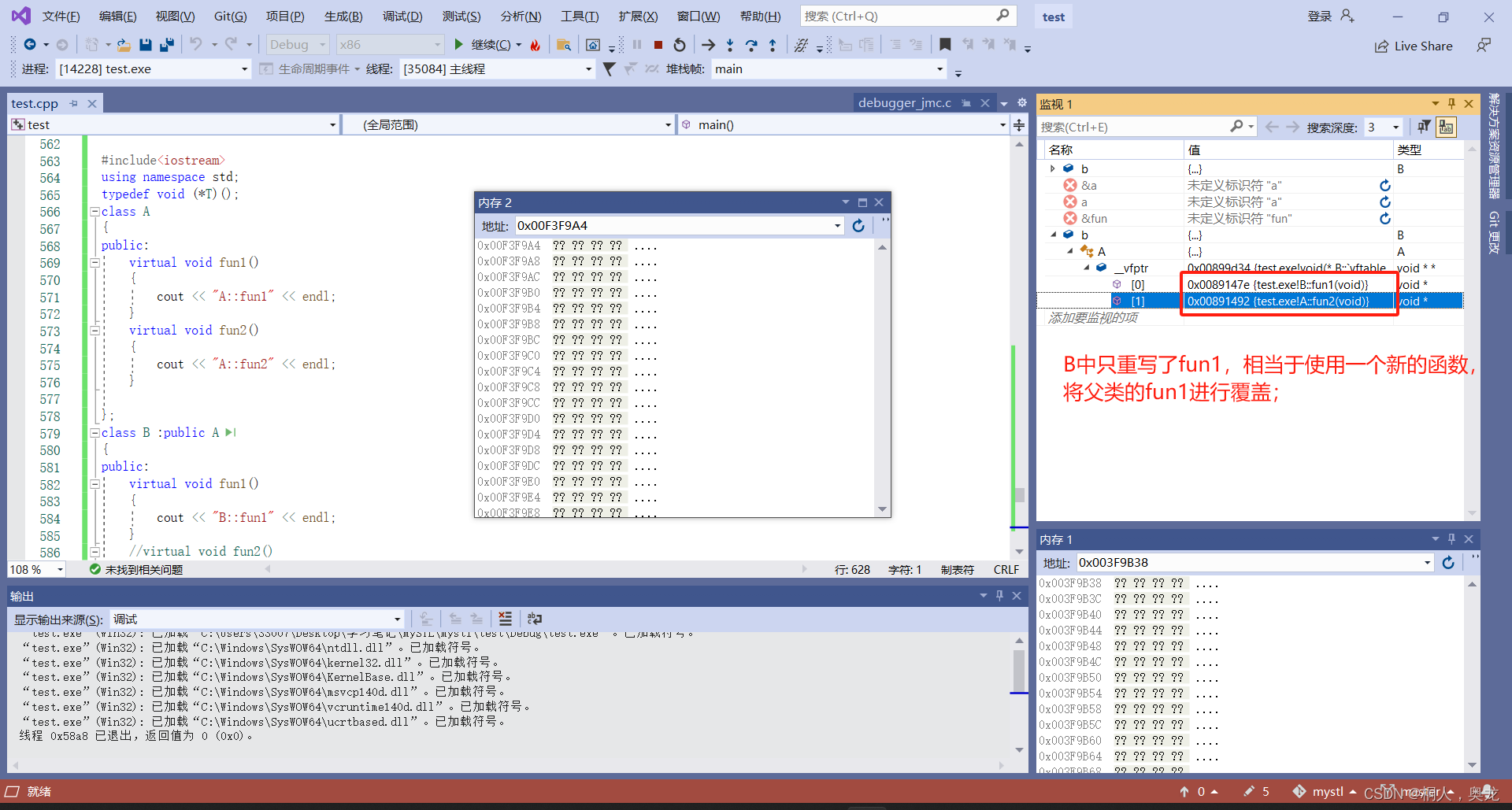Open the 调试(D) menu
Screen dimensions: 1512x810
pos(402,16)
